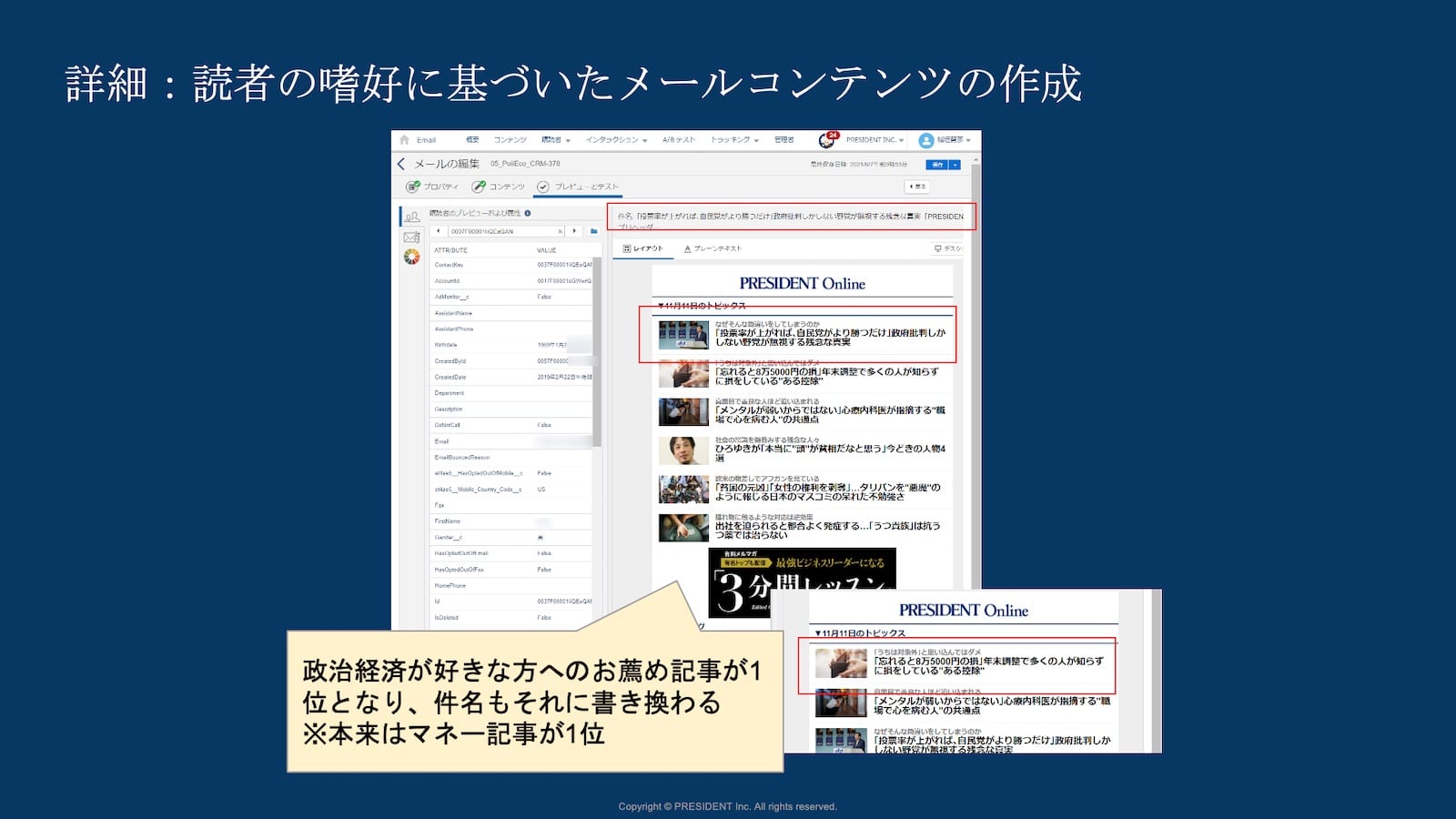The image size is (1456, 819).
Task: Clear the subscriber ID field with the X
Action: click(560, 231)
